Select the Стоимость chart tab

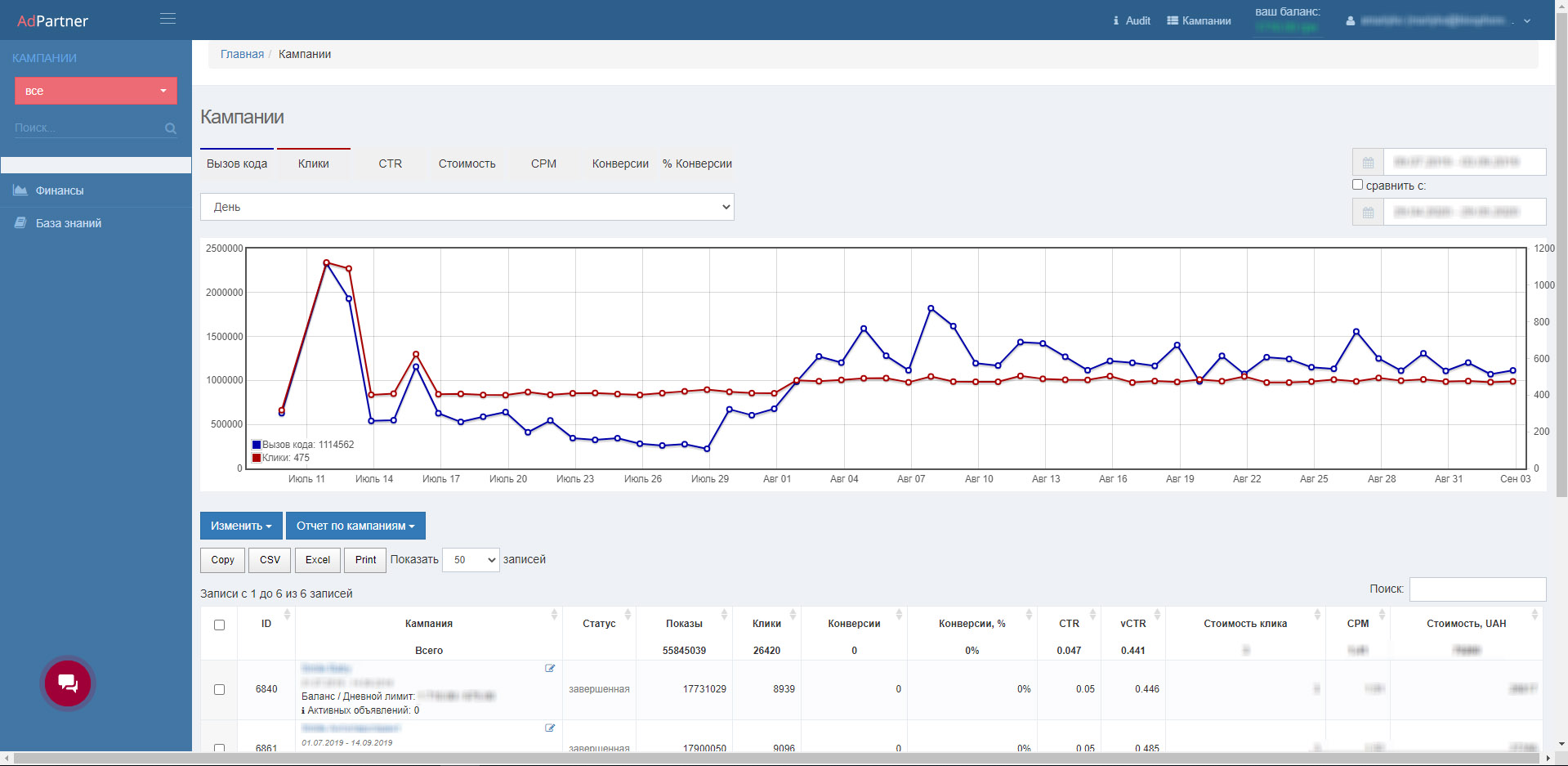(467, 164)
